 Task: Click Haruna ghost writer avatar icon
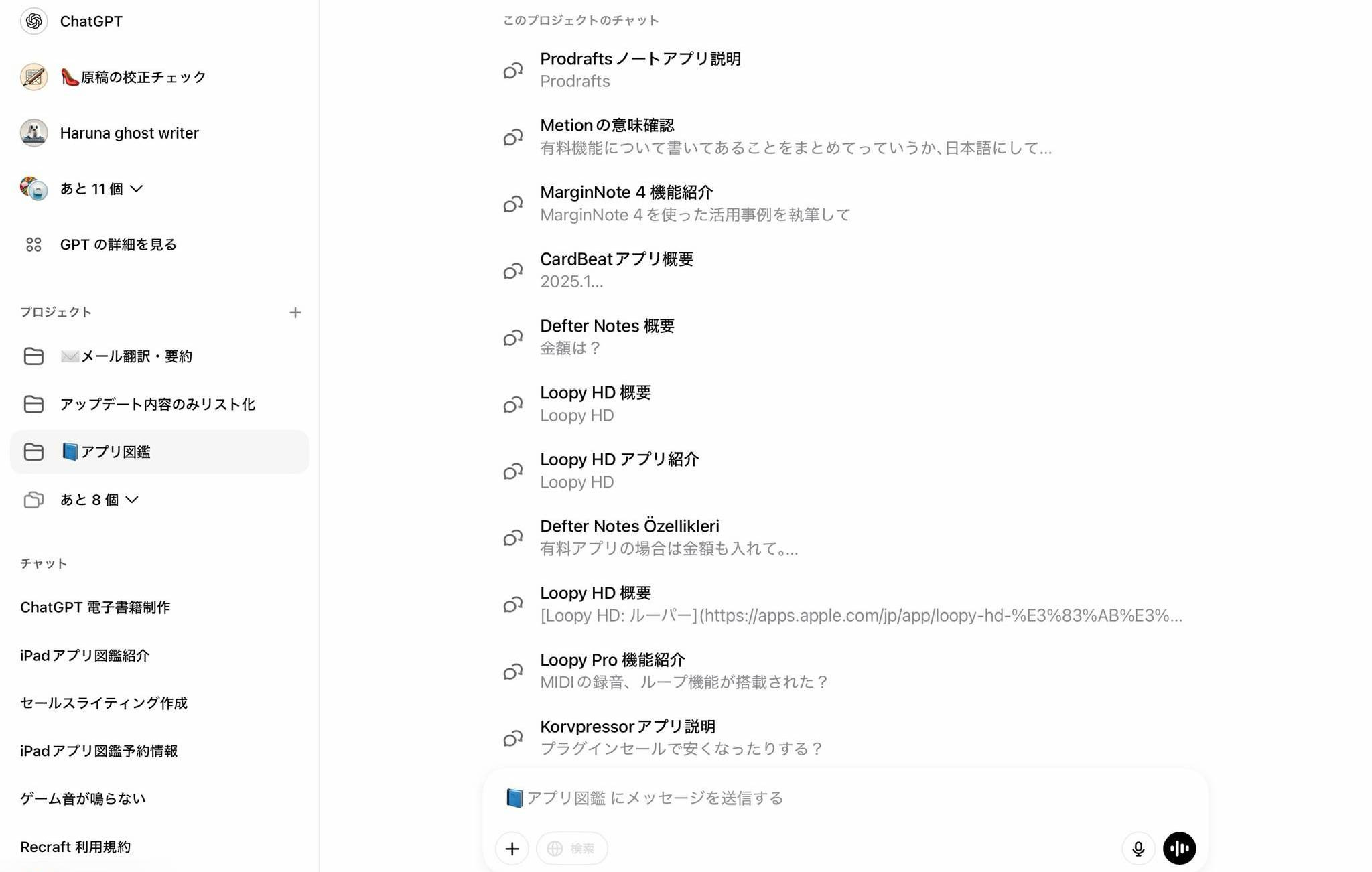tap(33, 133)
